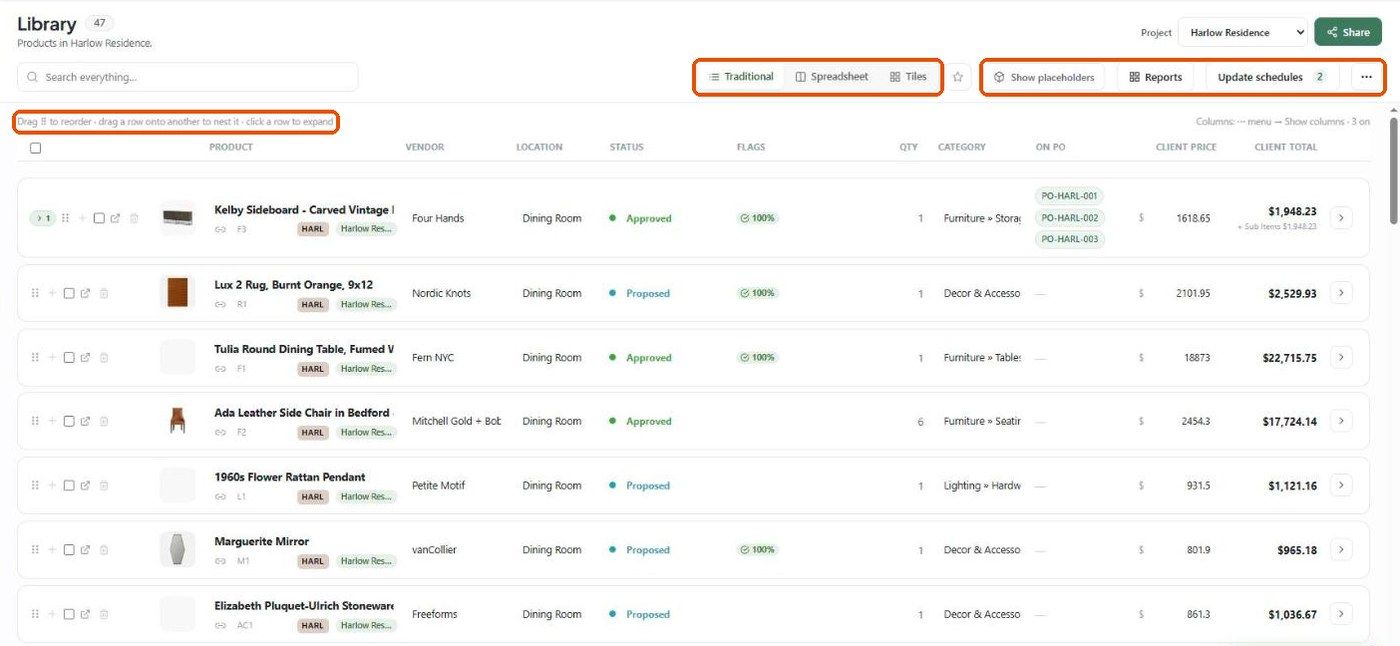This screenshot has width=1400, height=646.
Task: Open purchase order PO-HARL-003
Action: click(1069, 239)
